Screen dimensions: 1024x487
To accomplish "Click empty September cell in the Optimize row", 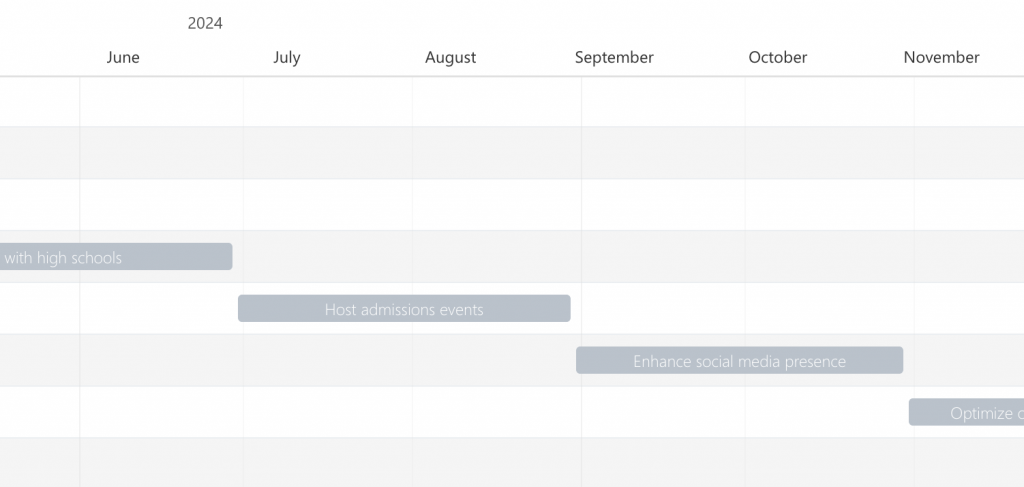I will point(663,412).
